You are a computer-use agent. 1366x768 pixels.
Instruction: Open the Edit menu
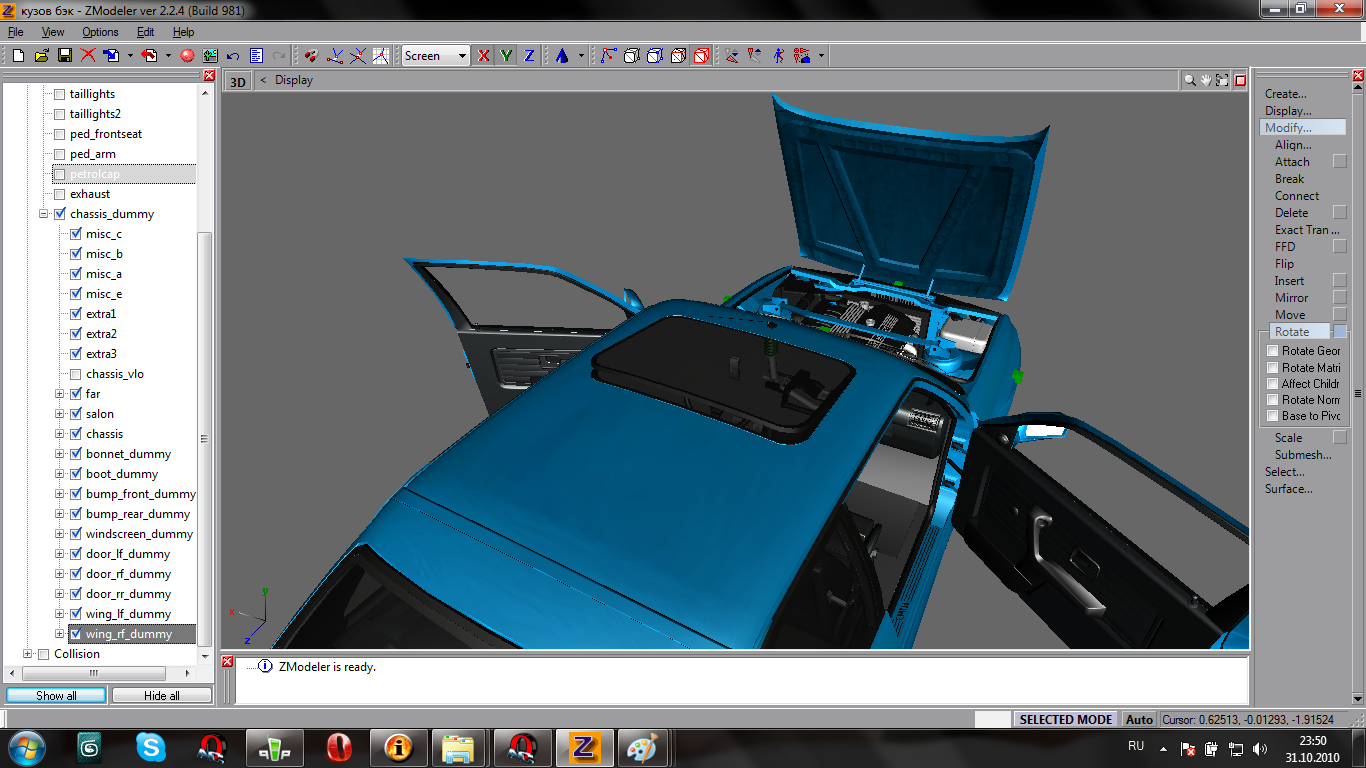pos(146,32)
